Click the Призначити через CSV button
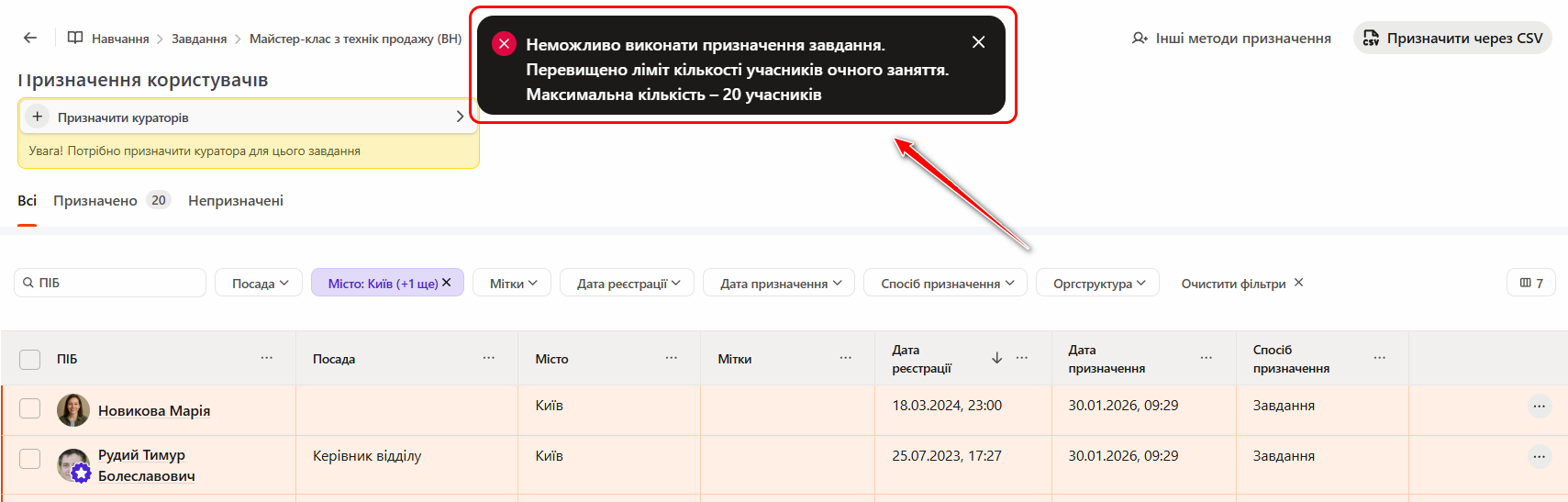Image resolution: width=1568 pixels, height=502 pixels. click(x=1451, y=39)
